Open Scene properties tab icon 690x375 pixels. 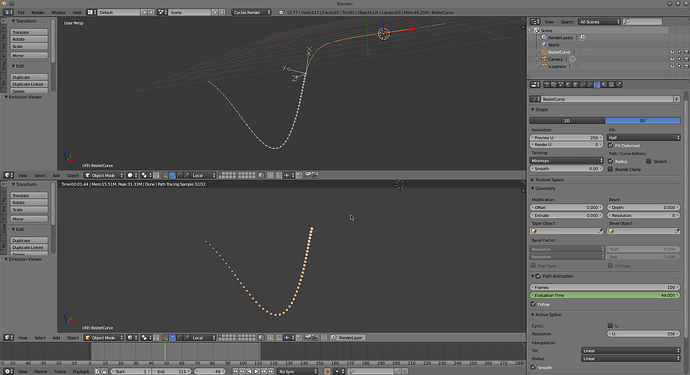coord(561,85)
